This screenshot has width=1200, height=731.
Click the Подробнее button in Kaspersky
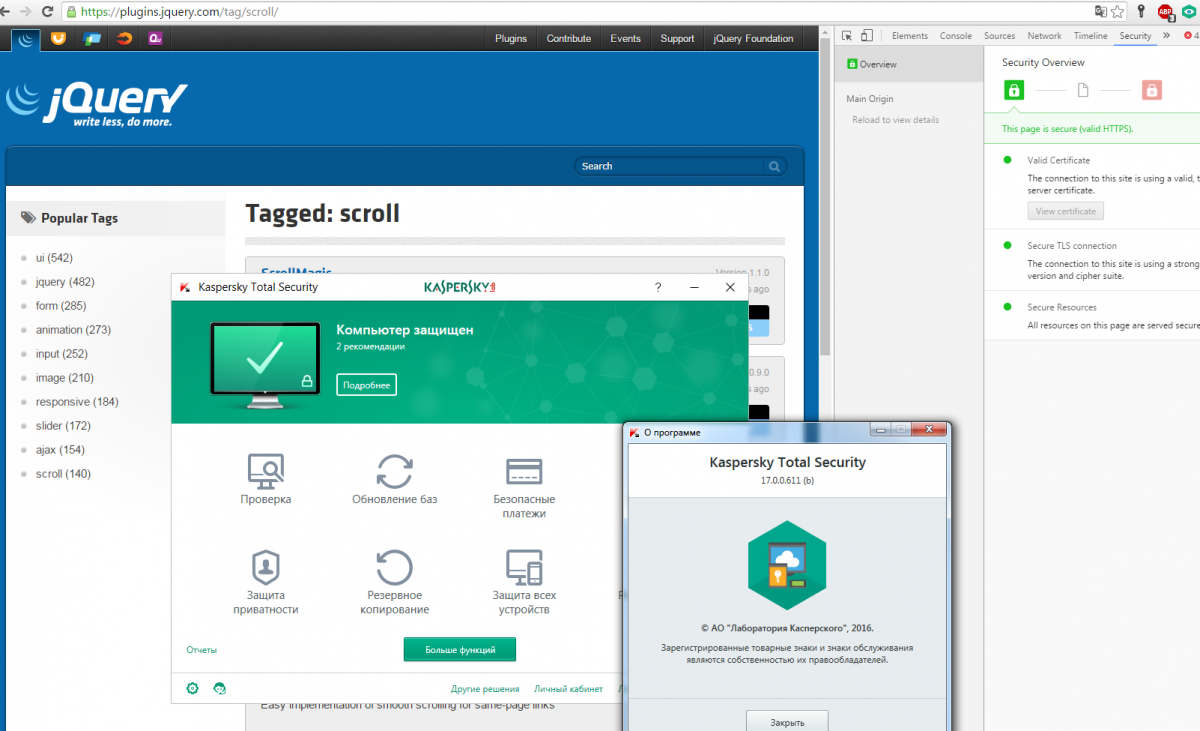click(366, 385)
